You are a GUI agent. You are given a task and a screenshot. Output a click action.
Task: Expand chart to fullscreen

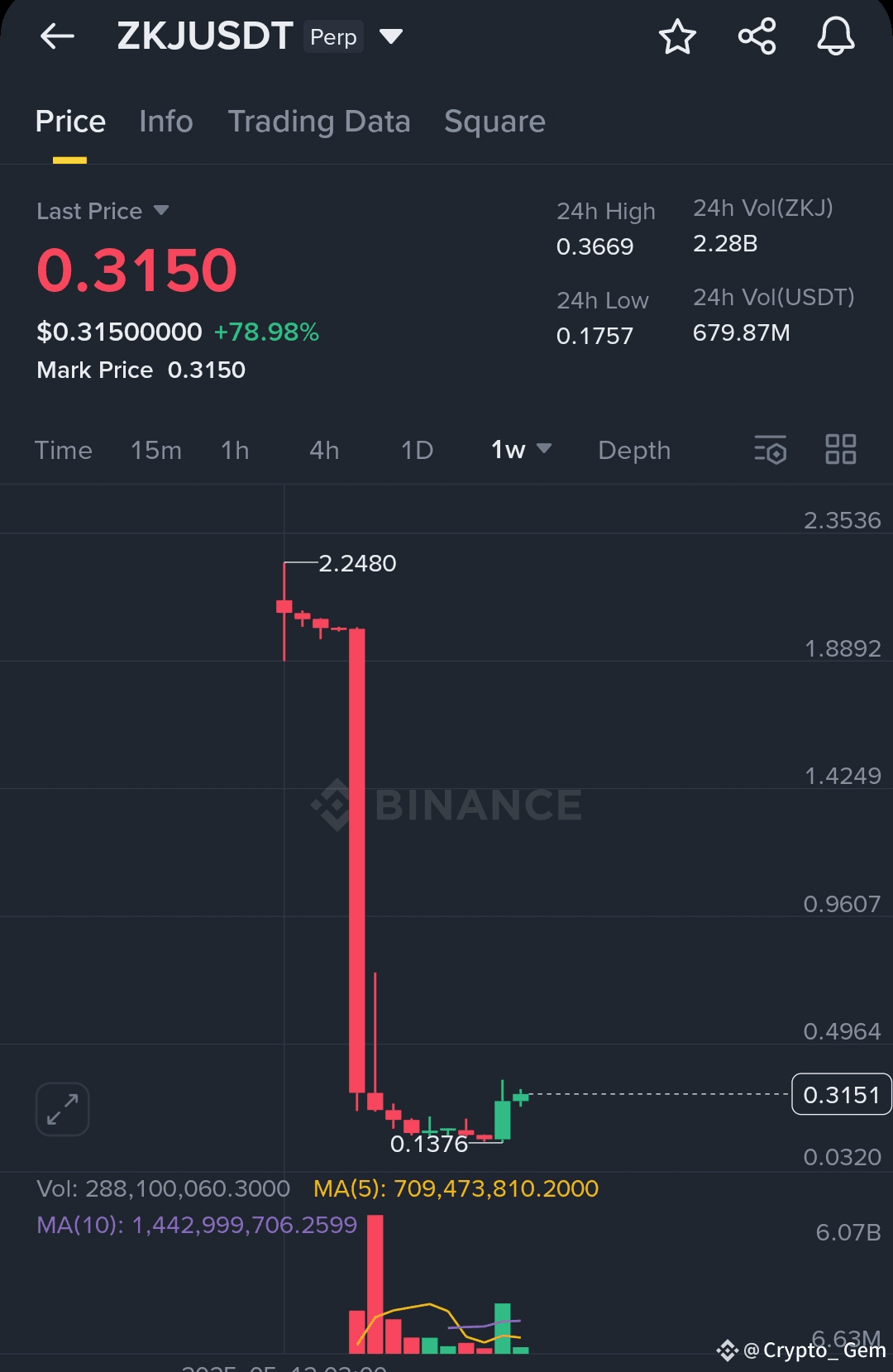coord(63,1109)
